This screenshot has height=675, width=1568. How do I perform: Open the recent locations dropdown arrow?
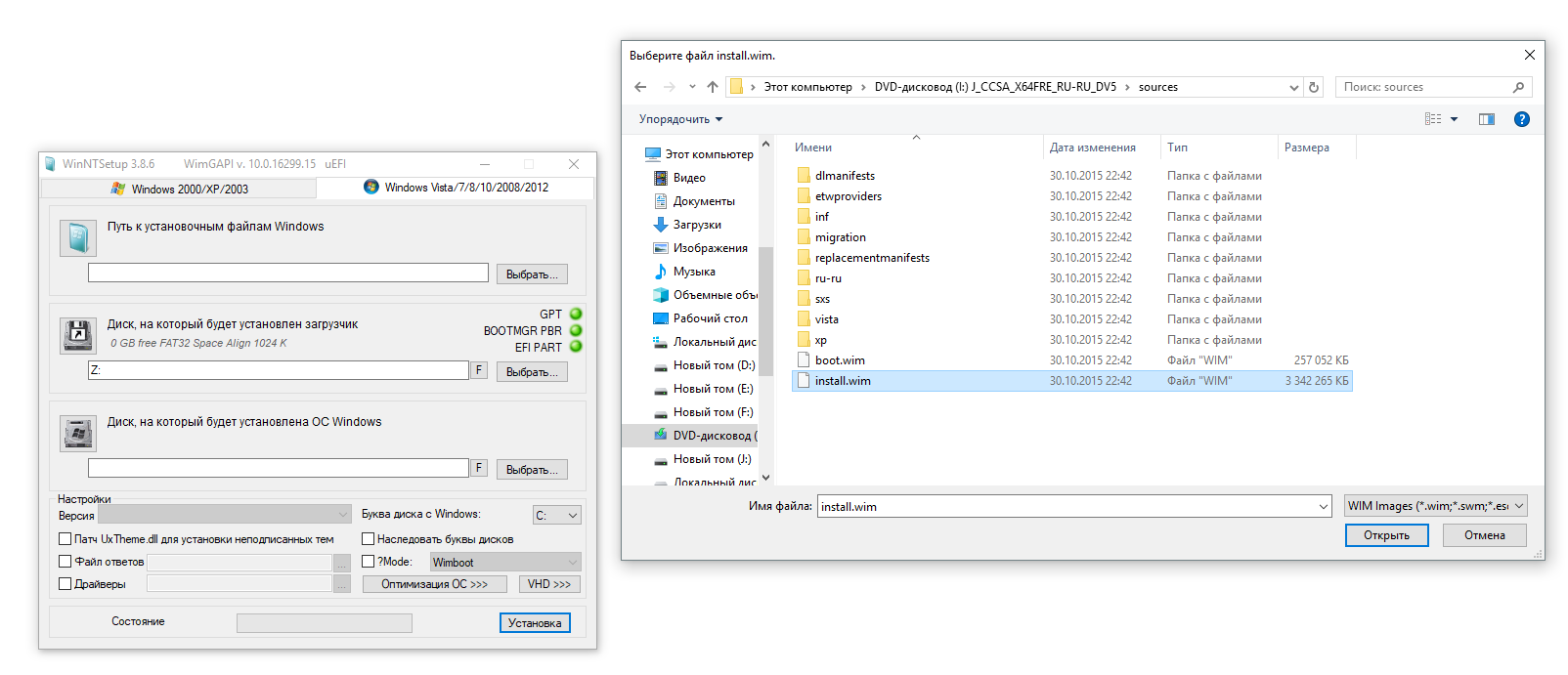692,87
